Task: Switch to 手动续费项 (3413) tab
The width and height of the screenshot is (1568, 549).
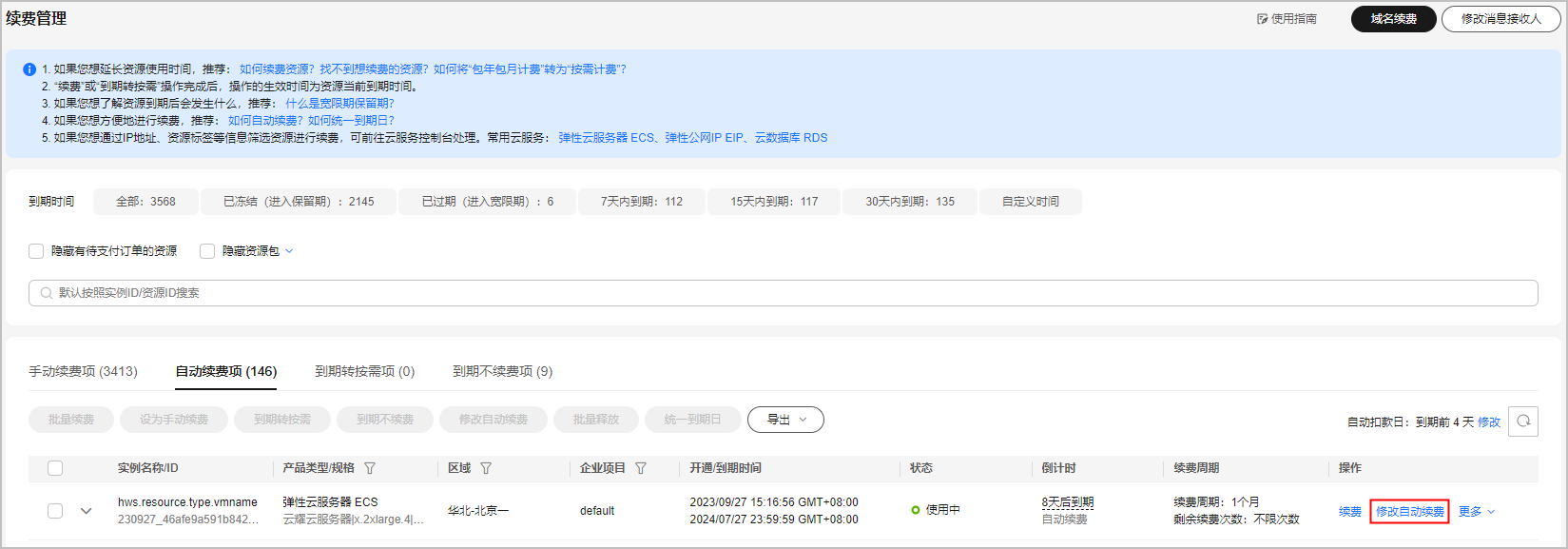Action: tap(83, 371)
